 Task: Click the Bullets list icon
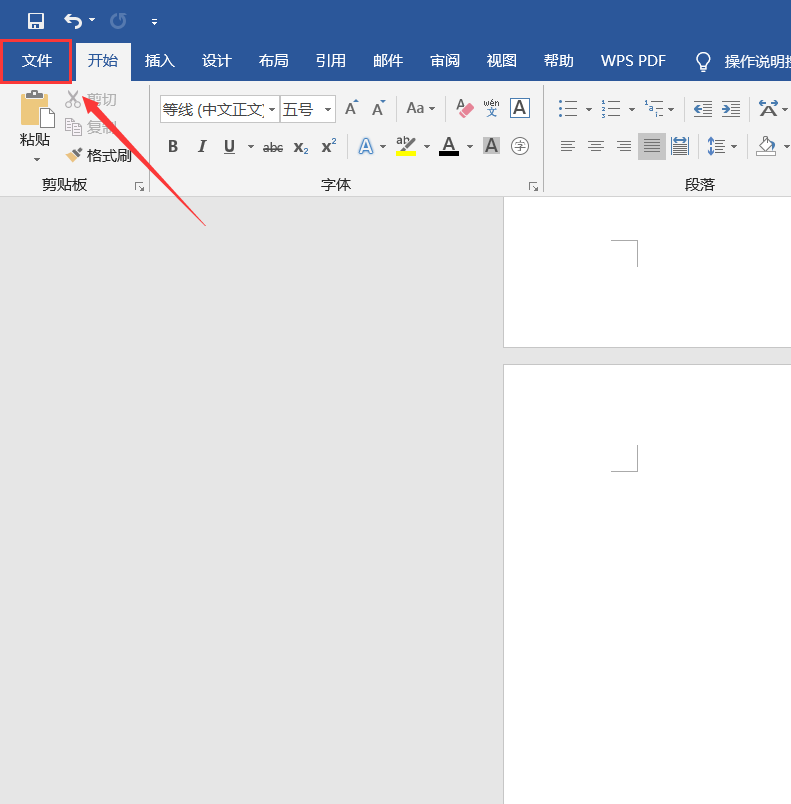(x=568, y=109)
